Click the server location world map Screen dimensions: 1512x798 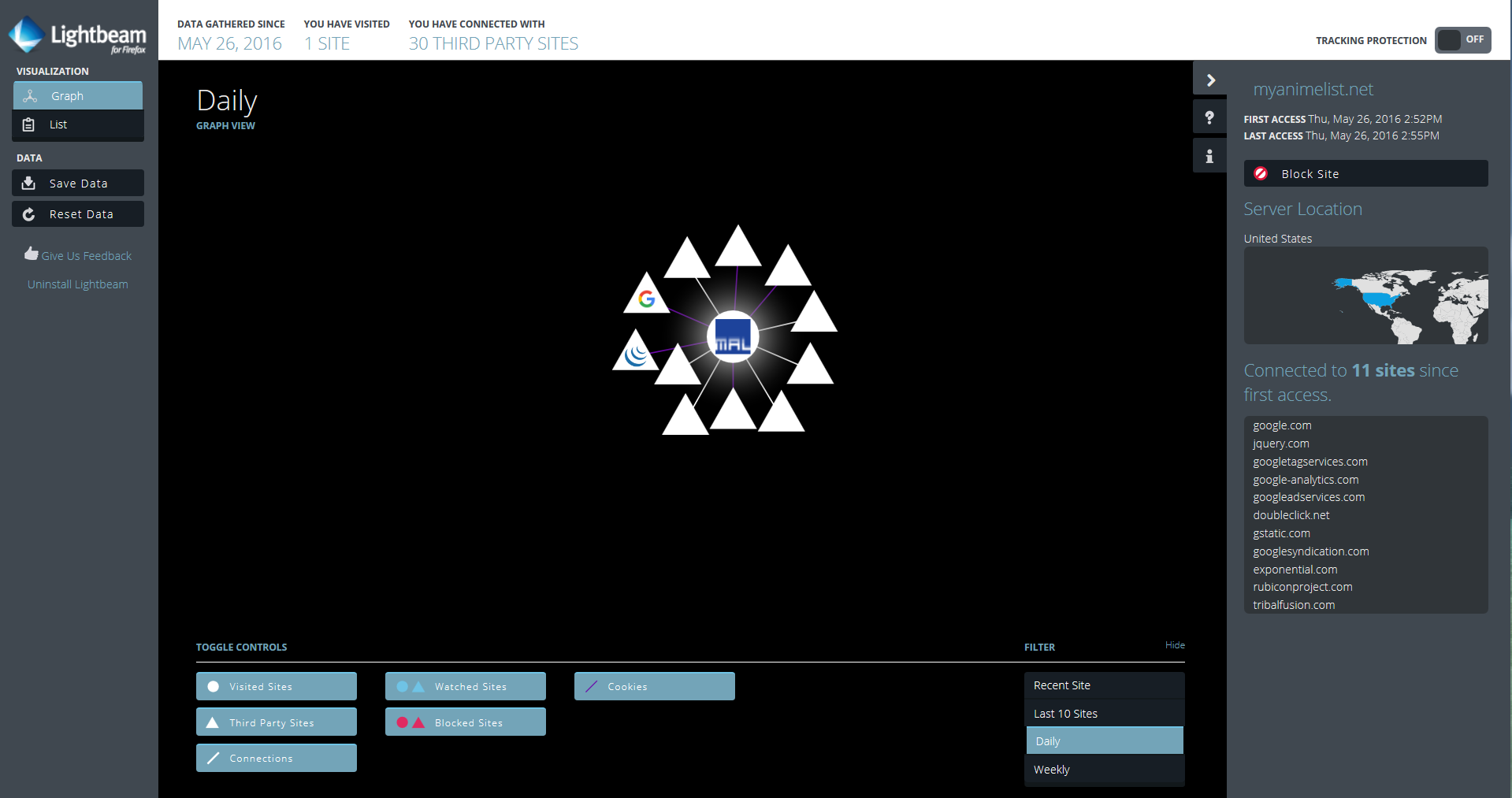pyautogui.click(x=1365, y=296)
